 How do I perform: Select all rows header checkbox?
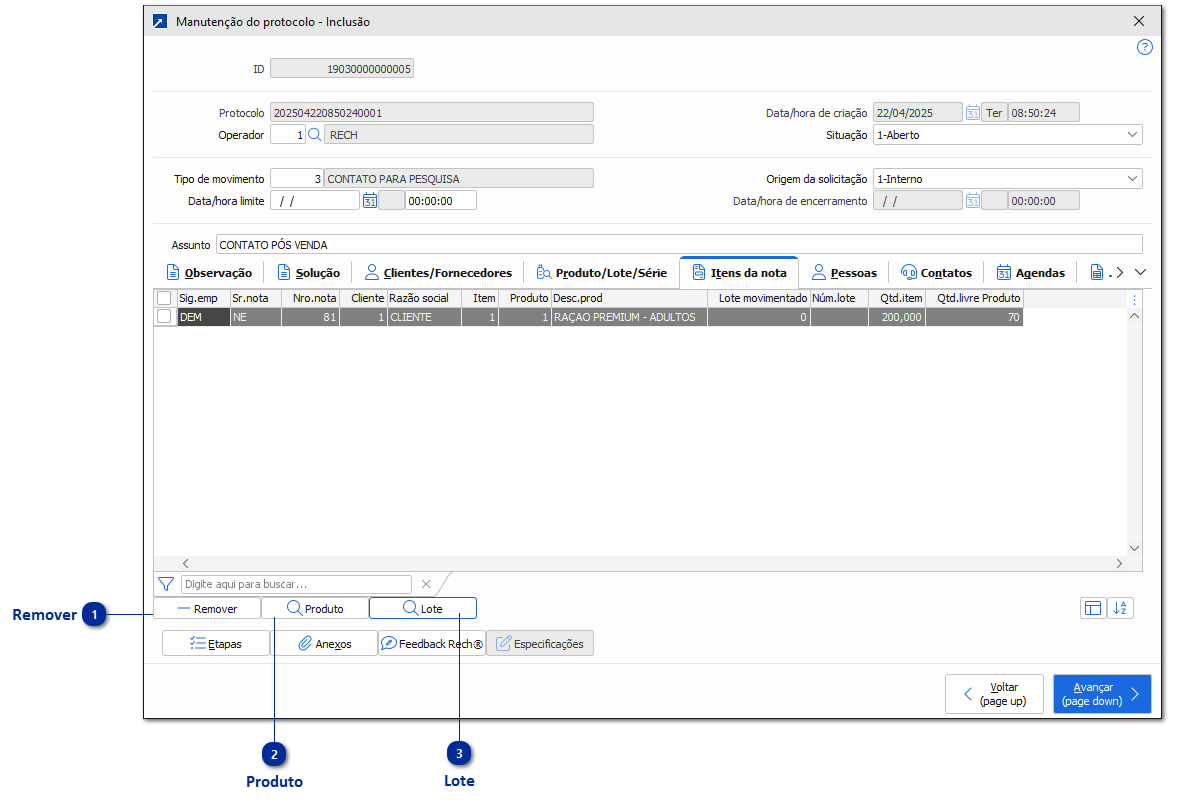164,298
